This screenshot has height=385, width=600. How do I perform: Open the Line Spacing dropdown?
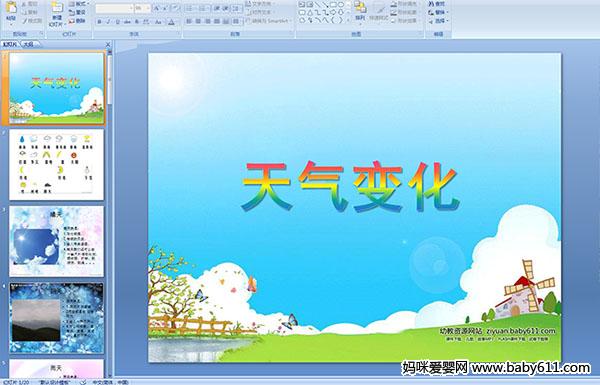tap(237, 8)
